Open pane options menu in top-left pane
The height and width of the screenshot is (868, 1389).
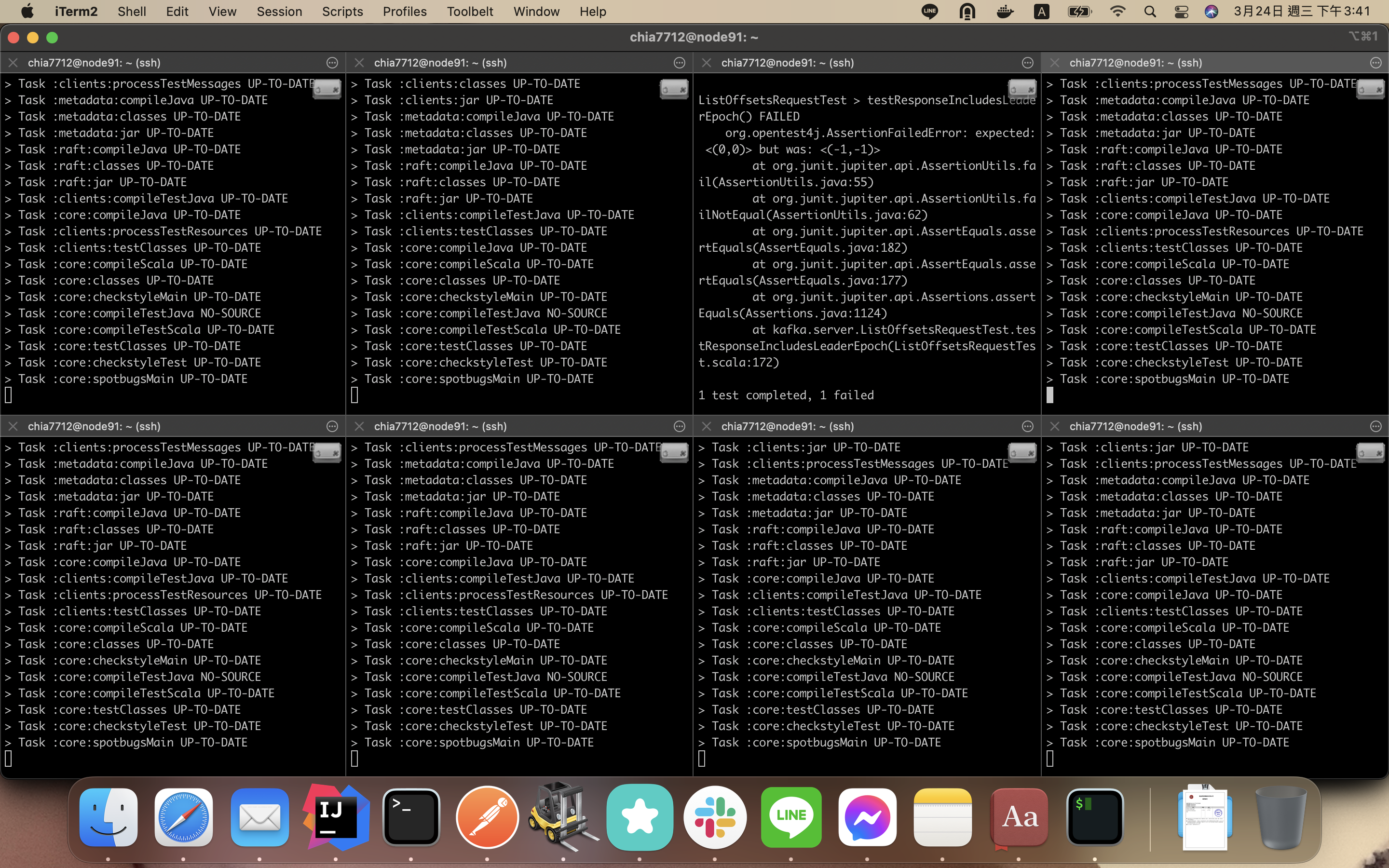point(332,63)
